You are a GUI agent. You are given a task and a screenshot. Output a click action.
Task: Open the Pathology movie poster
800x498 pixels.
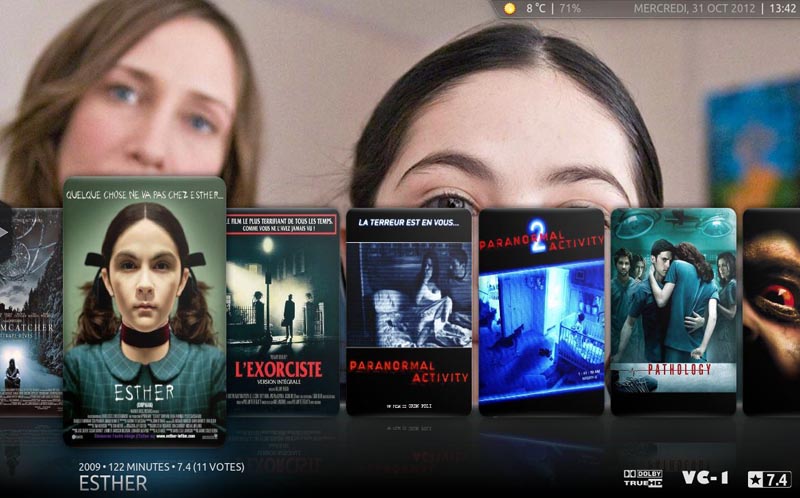click(673, 311)
